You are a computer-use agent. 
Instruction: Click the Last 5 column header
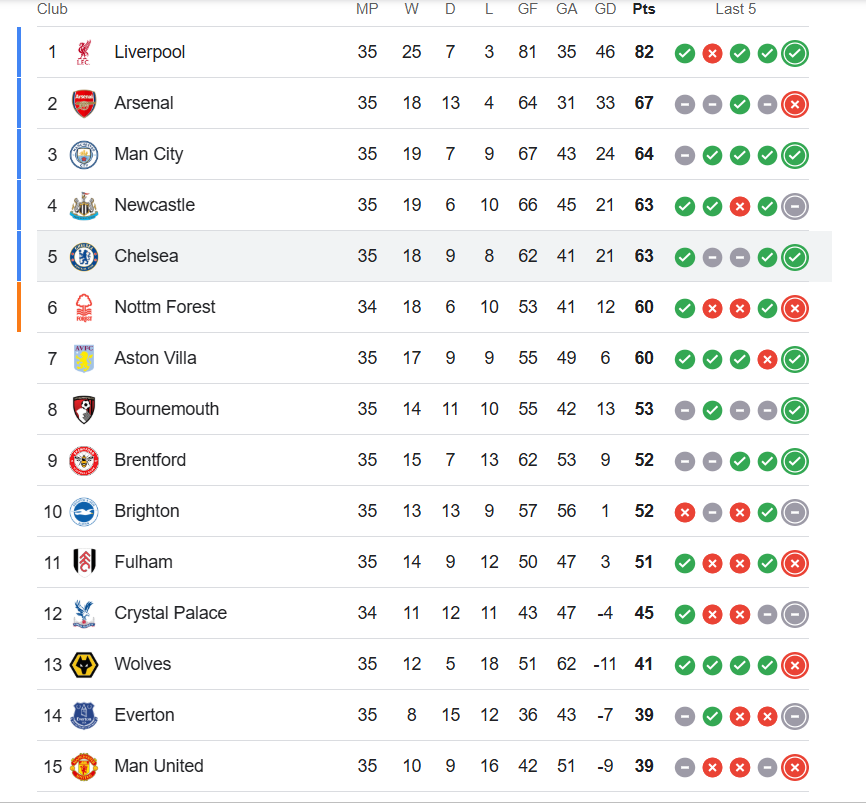(736, 9)
